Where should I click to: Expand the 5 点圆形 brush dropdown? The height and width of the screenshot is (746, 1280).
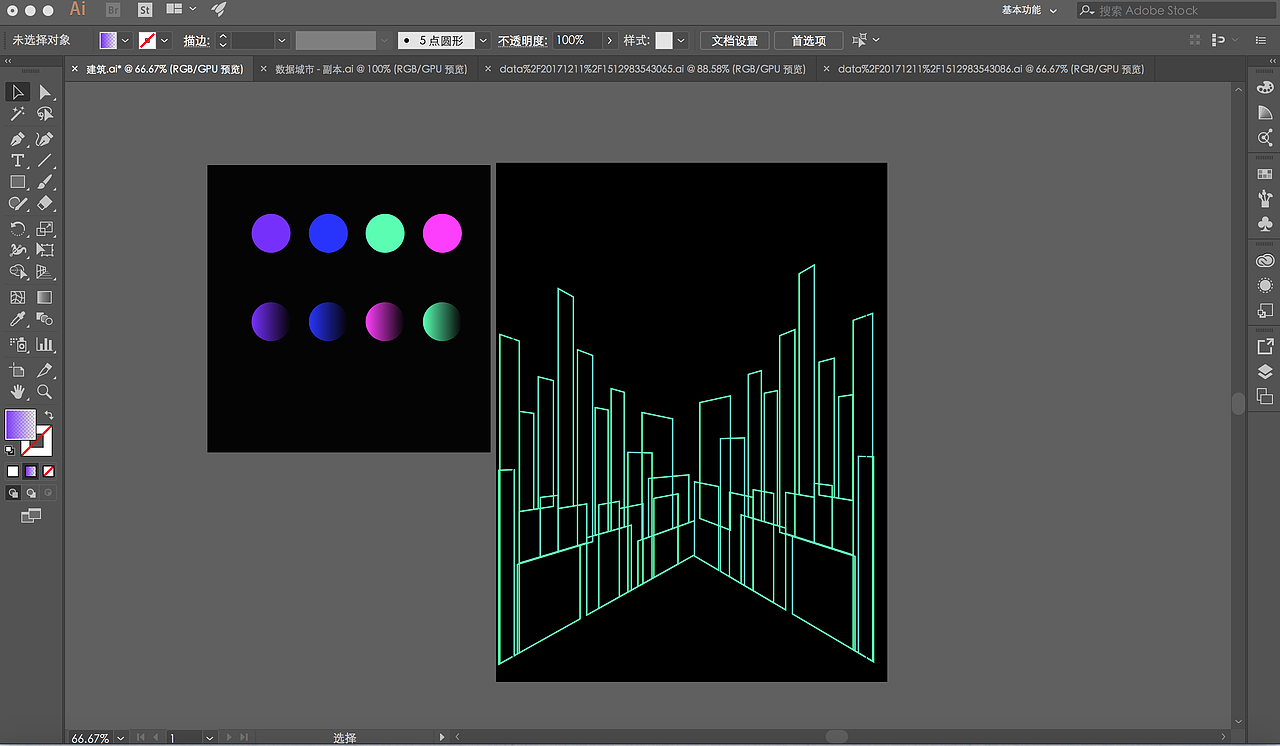(x=483, y=41)
